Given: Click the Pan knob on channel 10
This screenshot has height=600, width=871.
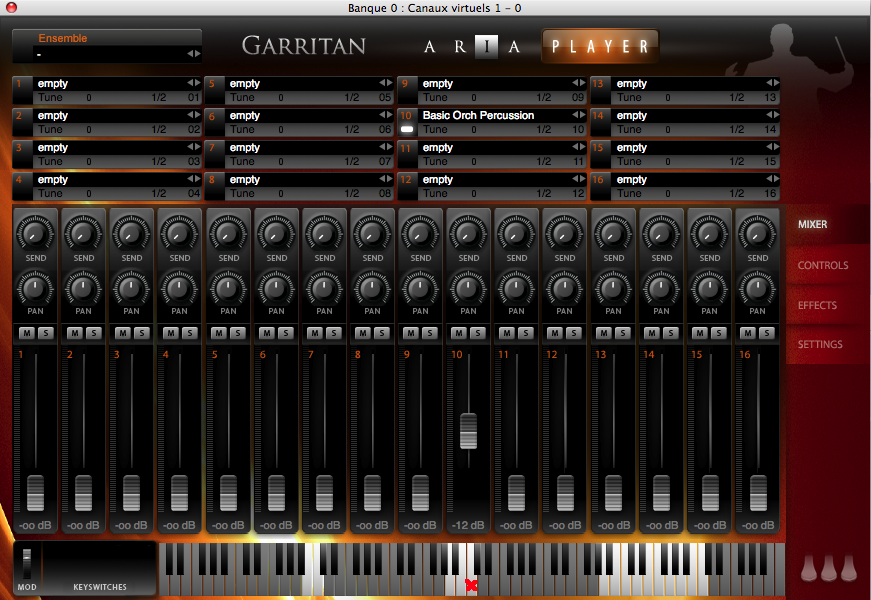Looking at the screenshot, I should (x=468, y=290).
